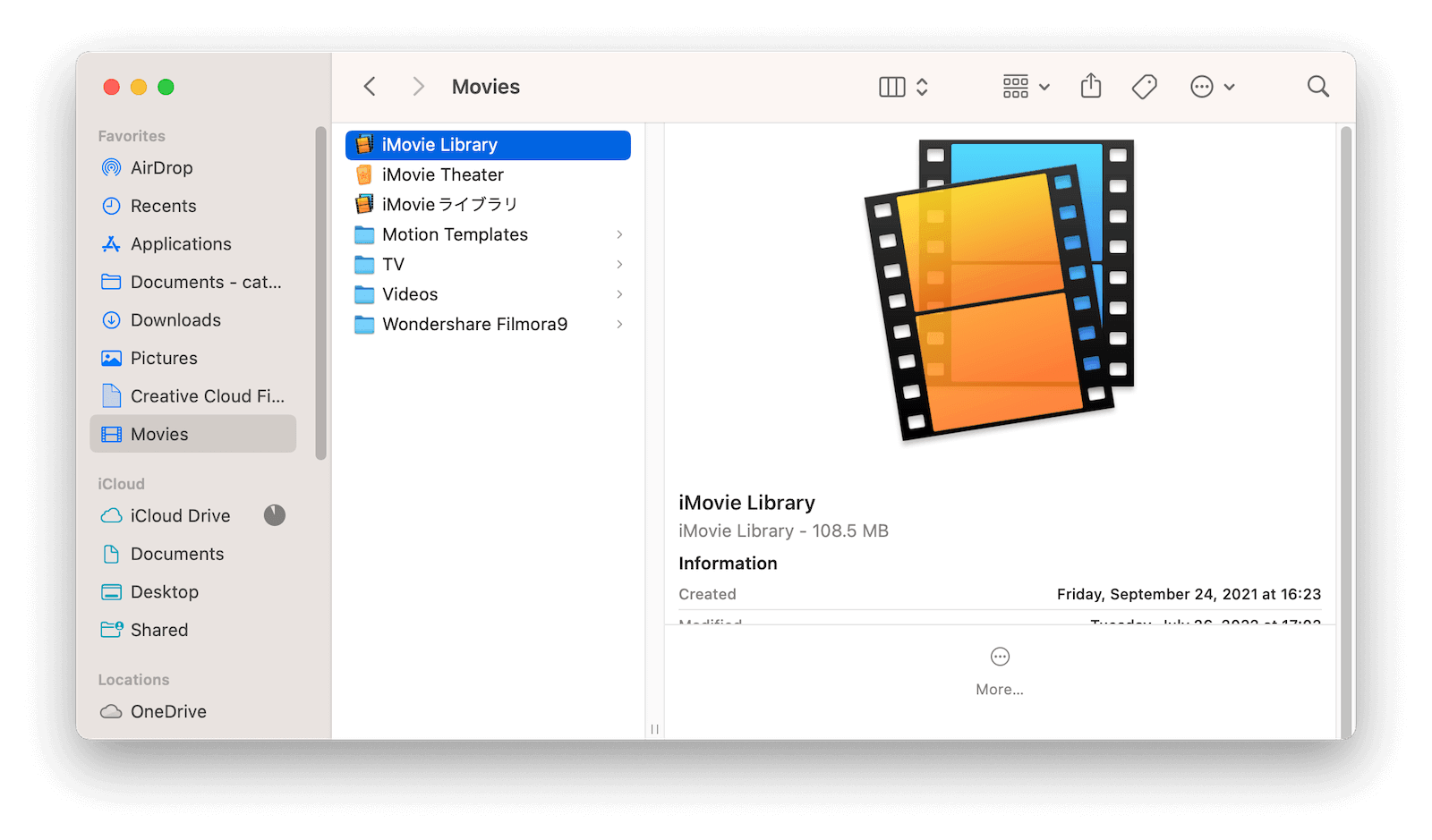Switch to column view icon

[892, 87]
